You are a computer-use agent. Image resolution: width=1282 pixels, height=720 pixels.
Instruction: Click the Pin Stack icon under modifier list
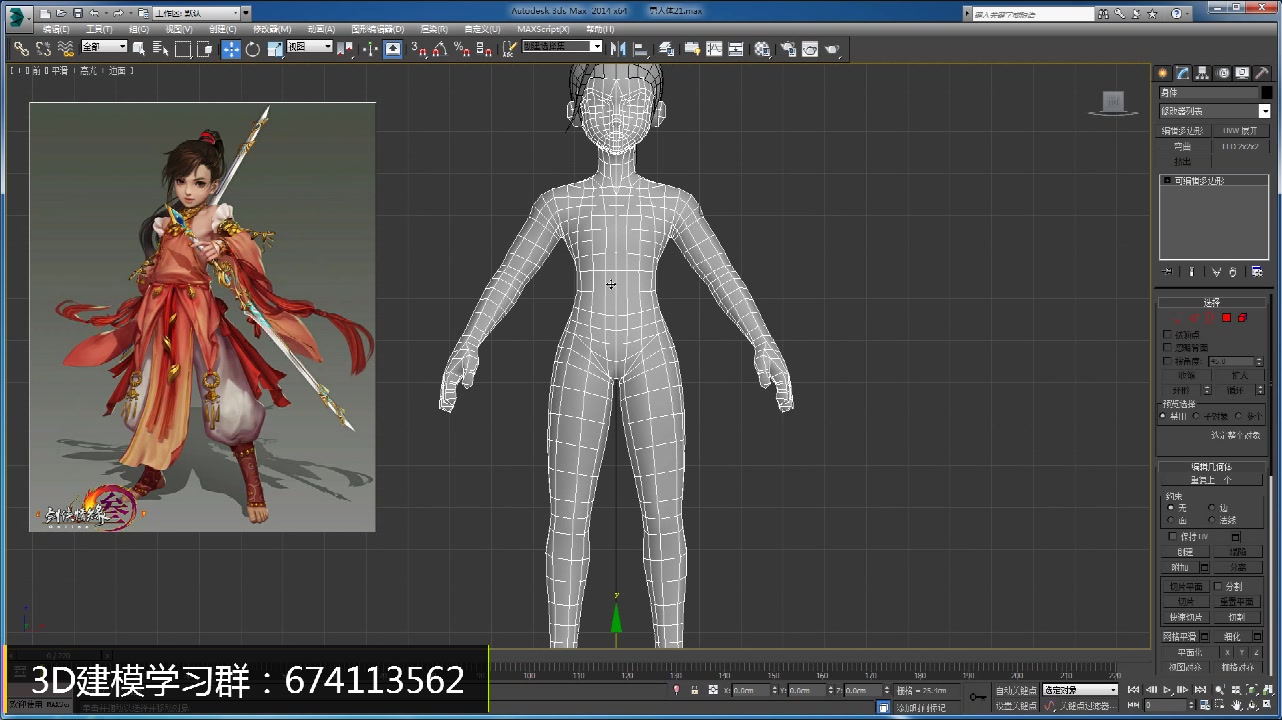[x=1167, y=271]
